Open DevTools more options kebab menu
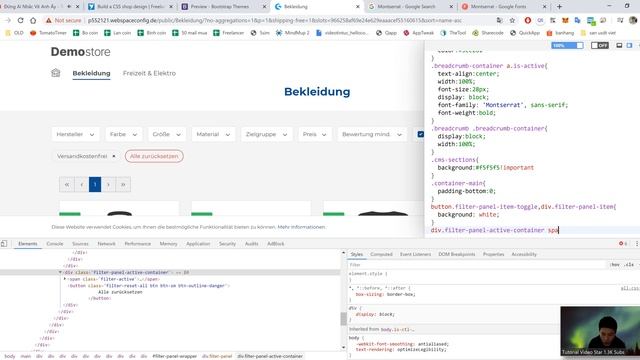Screen dimensions: 640x360 636,244
